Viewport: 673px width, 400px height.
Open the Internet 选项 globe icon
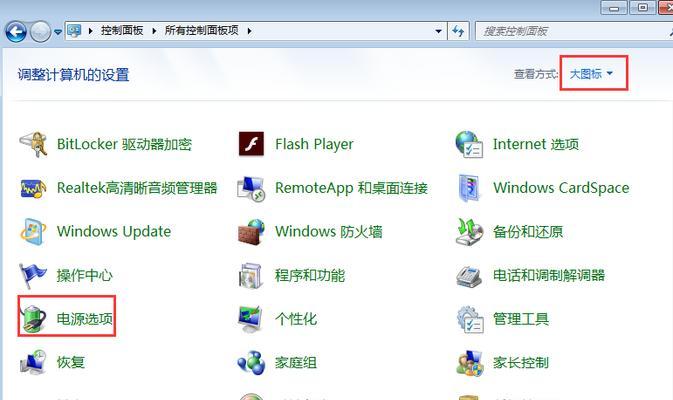tap(469, 144)
